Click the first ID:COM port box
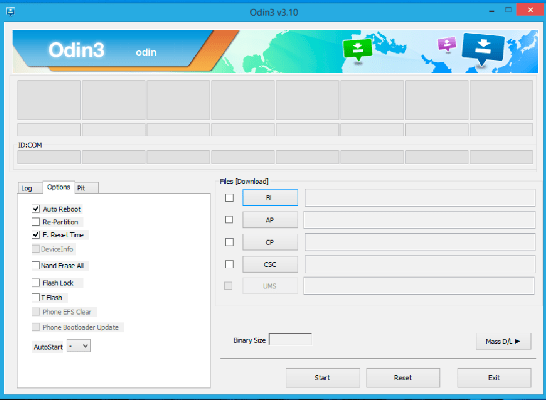Screen dimensions: 546x400 (x=49, y=157)
